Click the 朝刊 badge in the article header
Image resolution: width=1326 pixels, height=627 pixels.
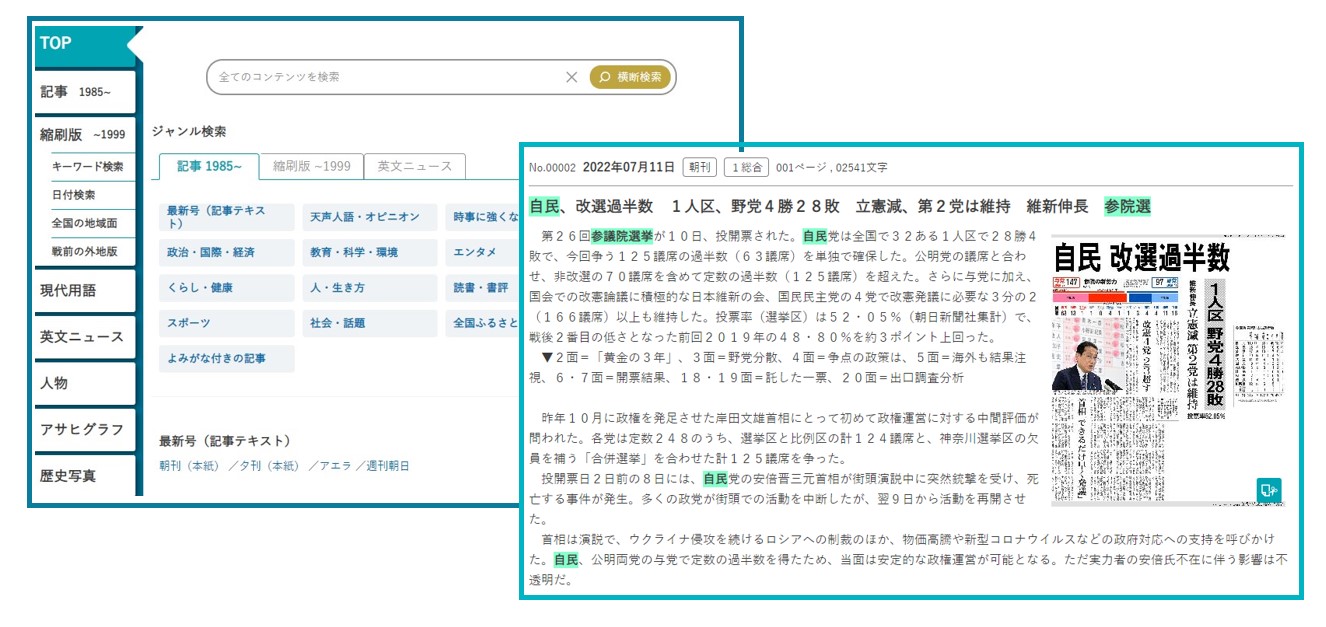(700, 167)
